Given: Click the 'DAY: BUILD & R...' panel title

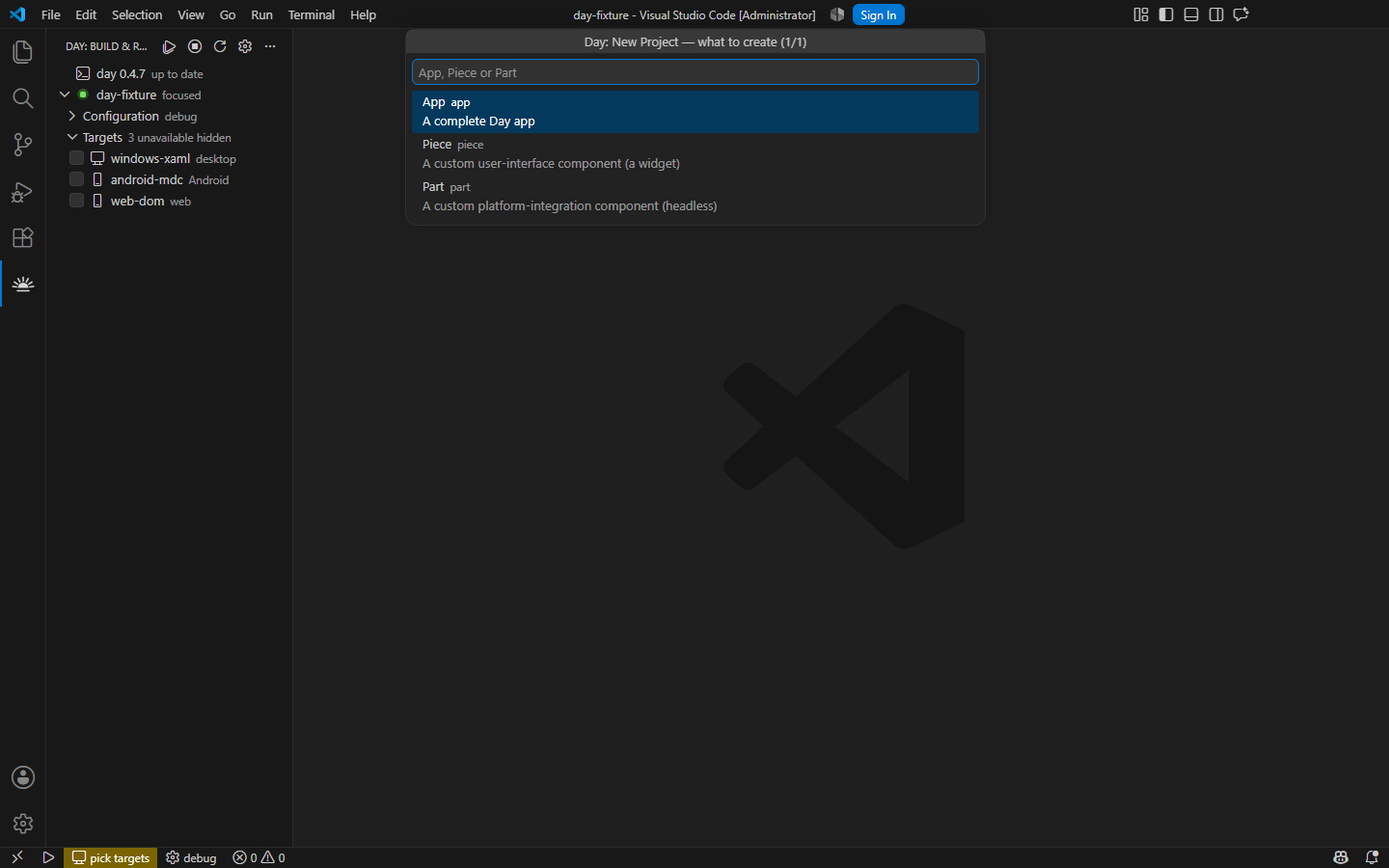Looking at the screenshot, I should (x=106, y=46).
